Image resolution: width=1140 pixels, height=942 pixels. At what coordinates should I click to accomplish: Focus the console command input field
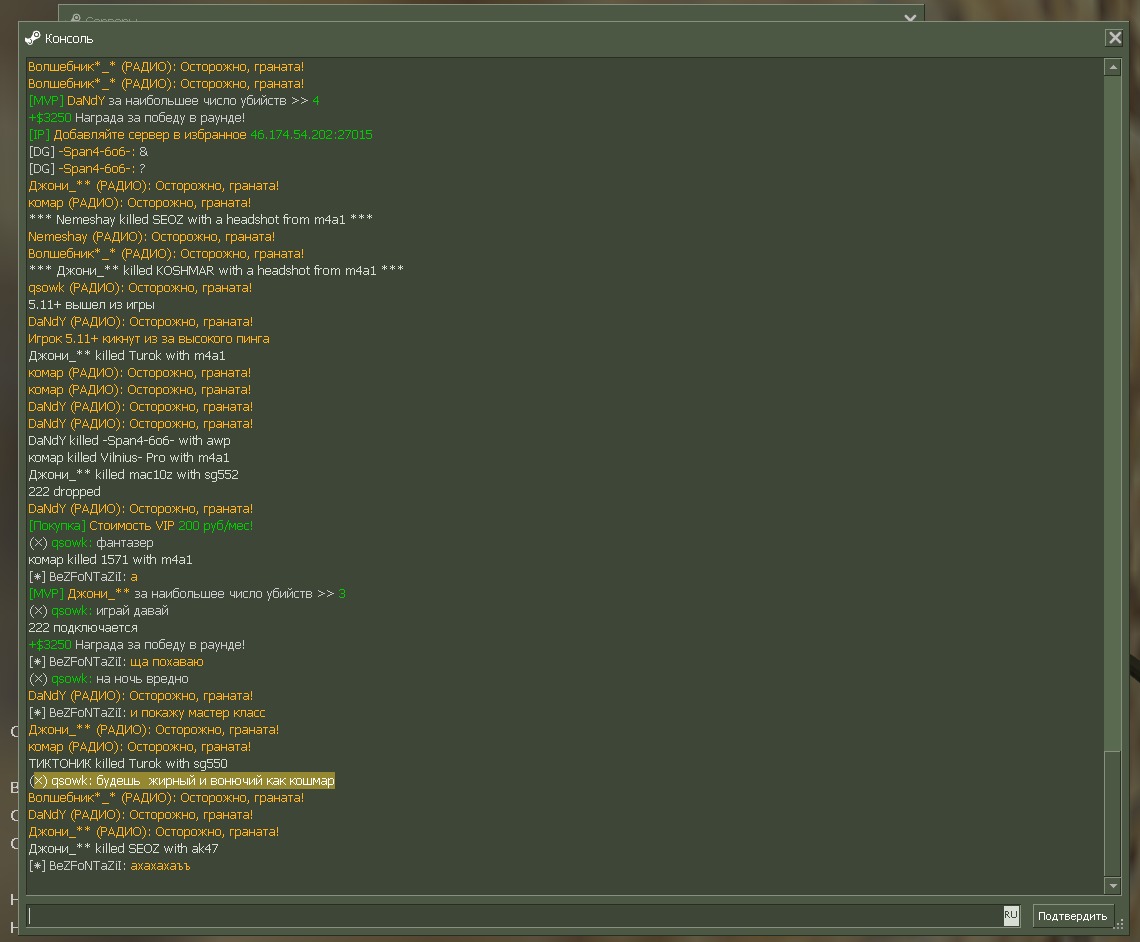point(510,915)
